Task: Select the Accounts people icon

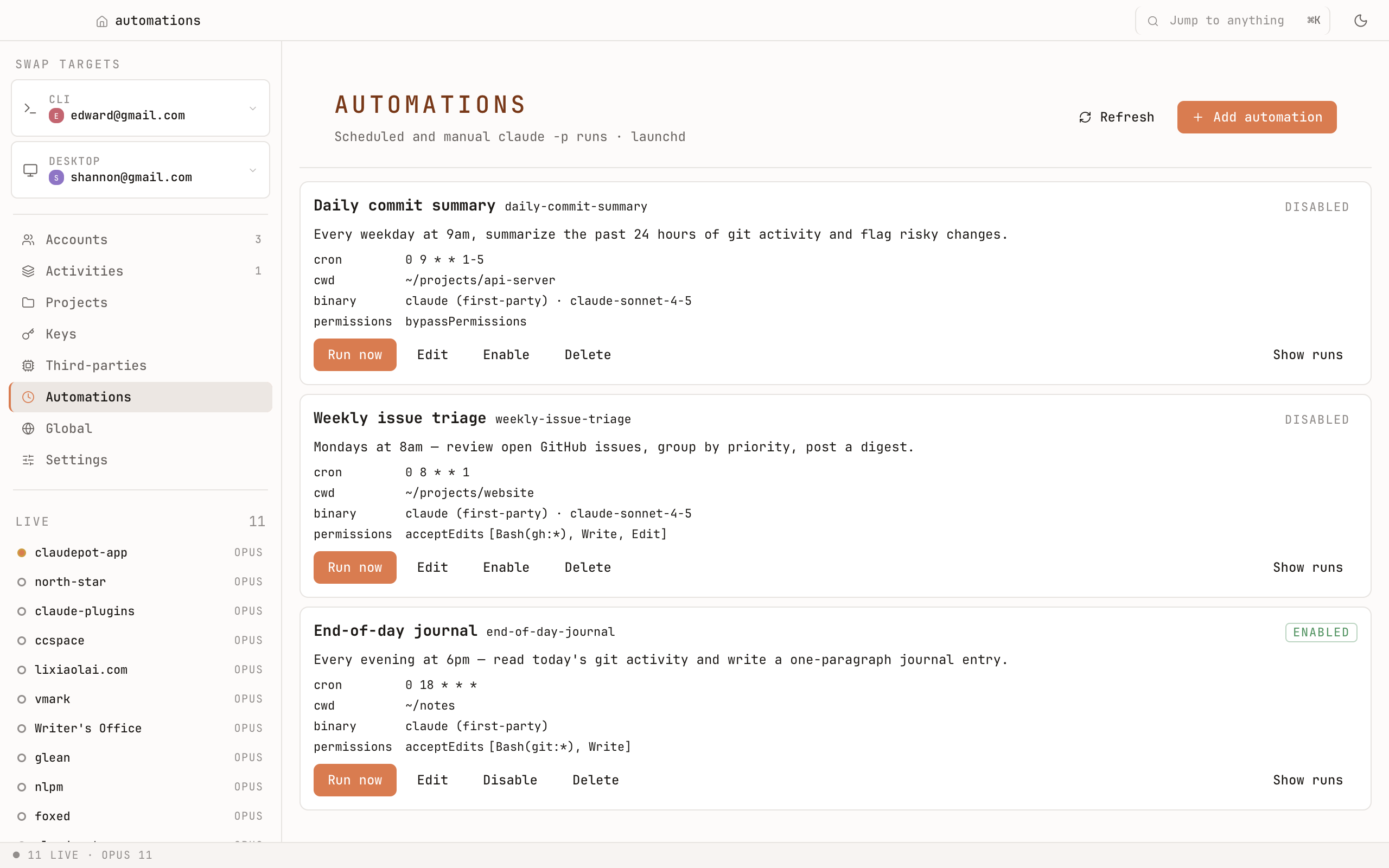Action: pos(29,239)
